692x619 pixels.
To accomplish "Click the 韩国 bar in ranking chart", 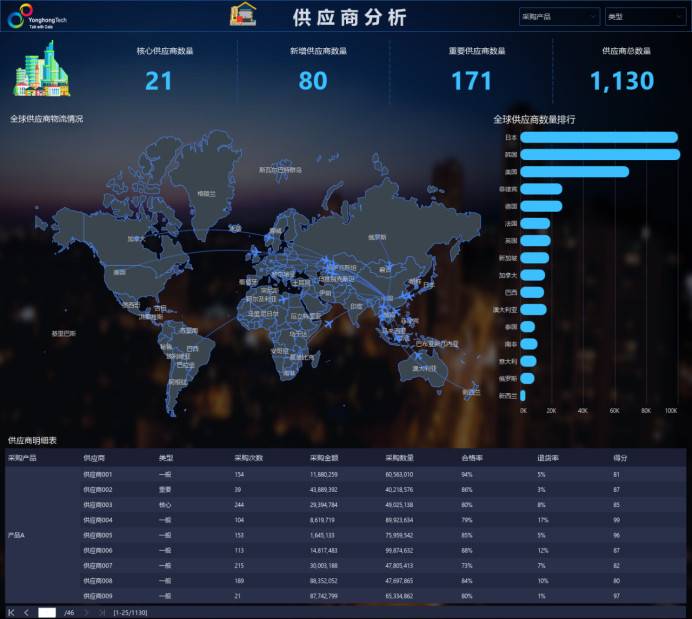I will pos(599,154).
